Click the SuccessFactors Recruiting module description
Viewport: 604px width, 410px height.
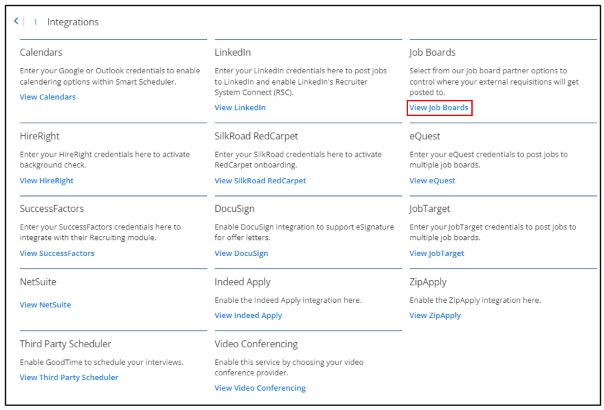pos(100,232)
